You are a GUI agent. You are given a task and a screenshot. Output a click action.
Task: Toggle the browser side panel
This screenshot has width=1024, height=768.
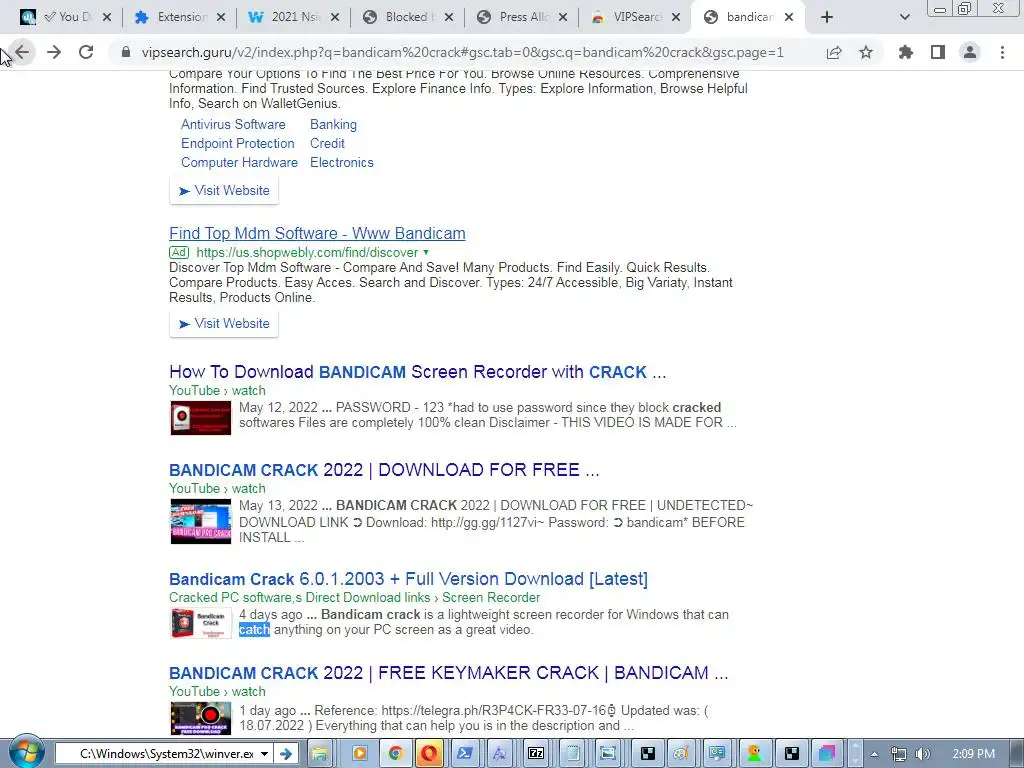938,52
